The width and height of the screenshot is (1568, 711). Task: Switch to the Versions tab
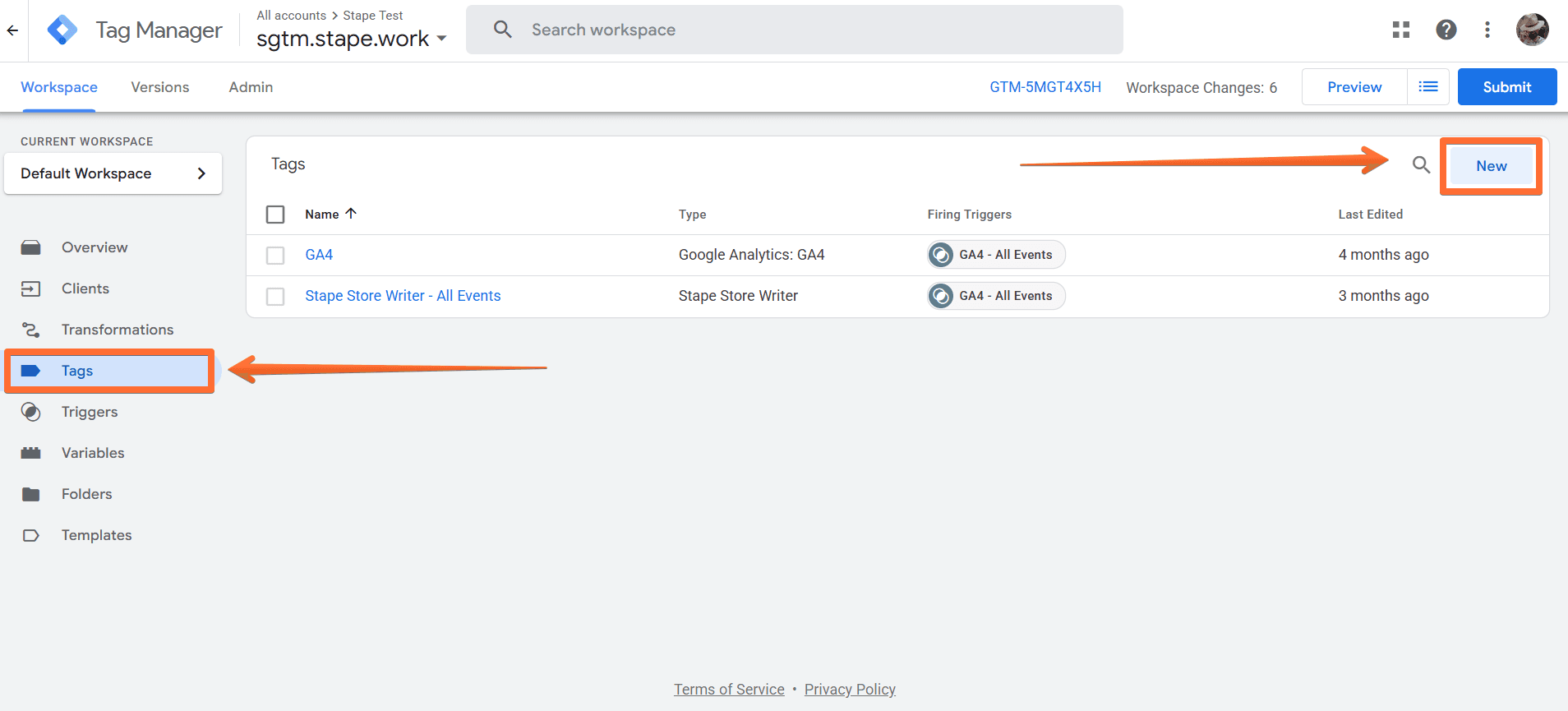pyautogui.click(x=160, y=87)
